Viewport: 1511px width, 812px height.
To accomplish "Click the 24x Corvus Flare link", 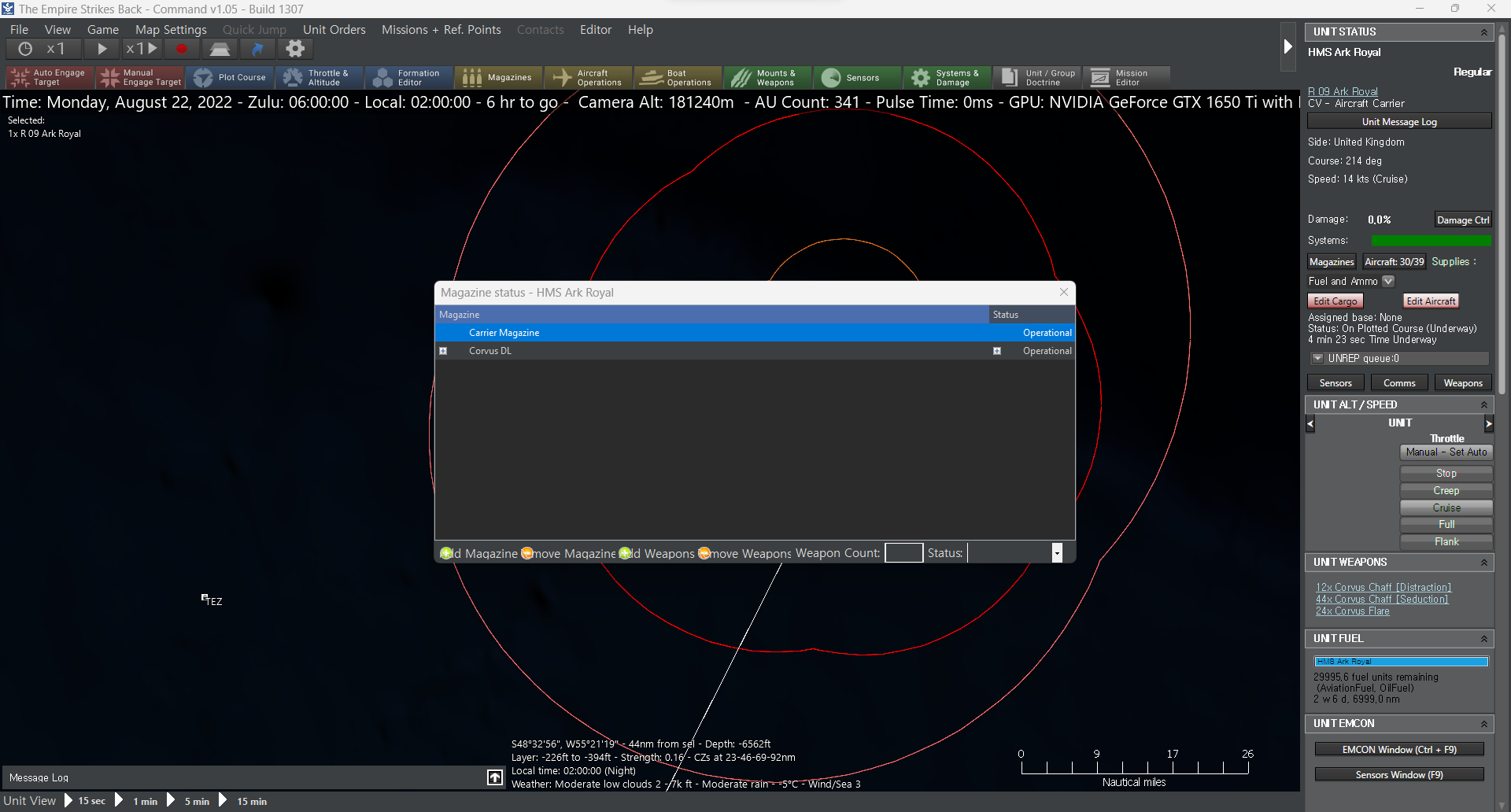I will [x=1353, y=611].
